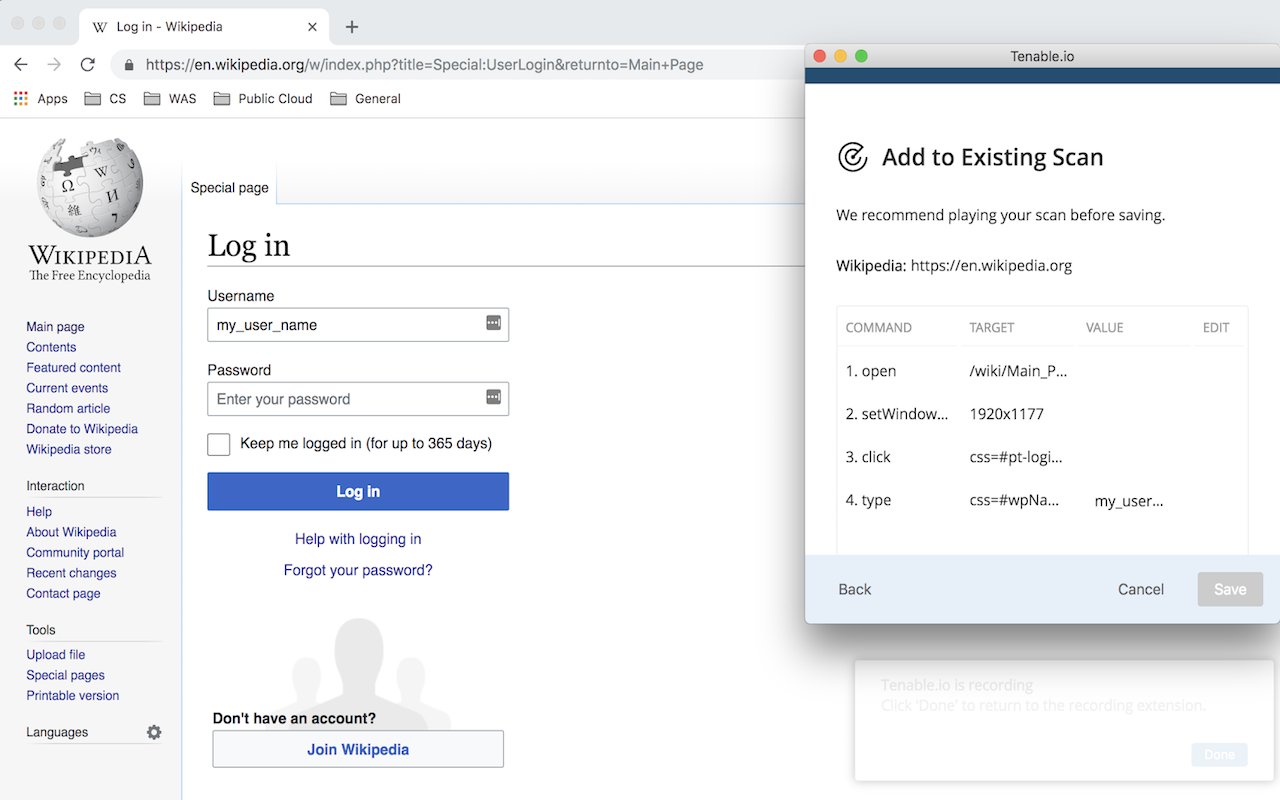Image resolution: width=1280 pixels, height=800 pixels.
Task: Click the blue Log in button
Action: (358, 491)
